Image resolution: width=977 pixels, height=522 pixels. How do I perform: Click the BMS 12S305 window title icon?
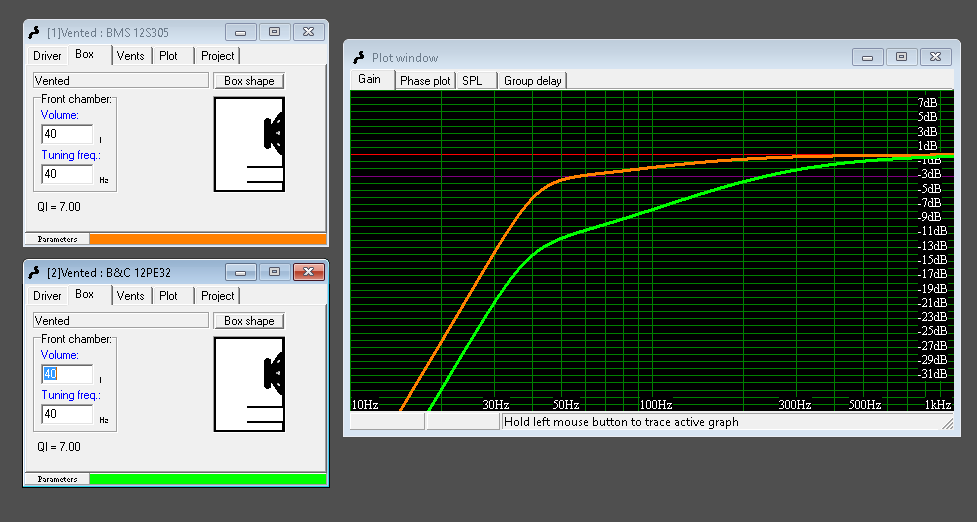point(34,32)
